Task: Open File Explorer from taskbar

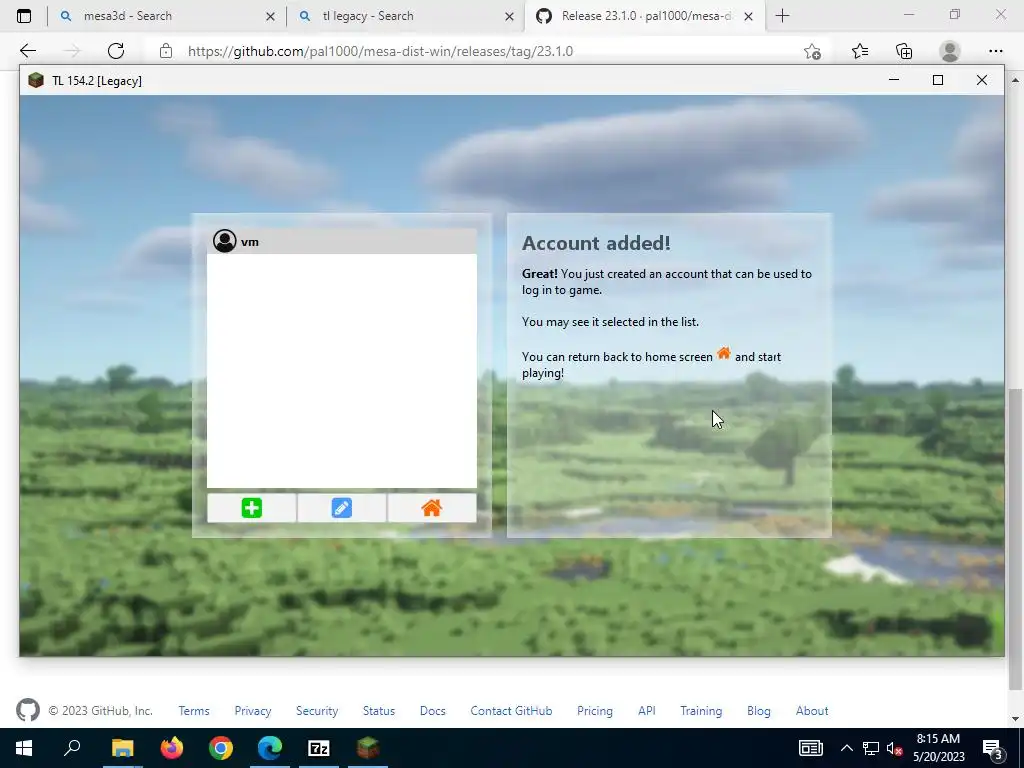Action: point(122,748)
